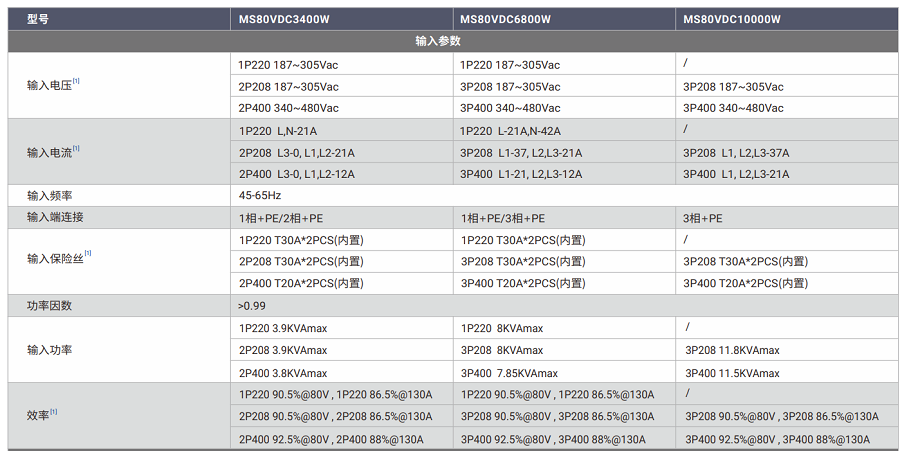Select the 2P208 187~305Vac cell
This screenshot has width=900, height=451.
(x=288, y=87)
